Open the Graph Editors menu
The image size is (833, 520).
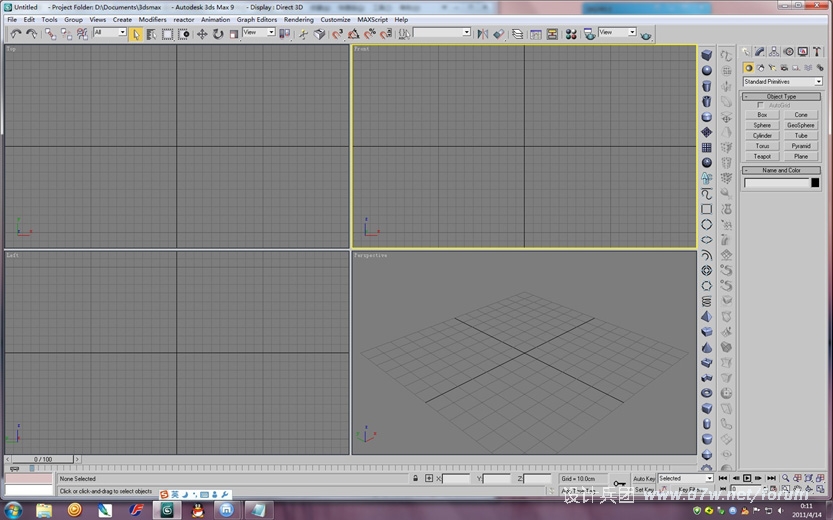coord(257,19)
